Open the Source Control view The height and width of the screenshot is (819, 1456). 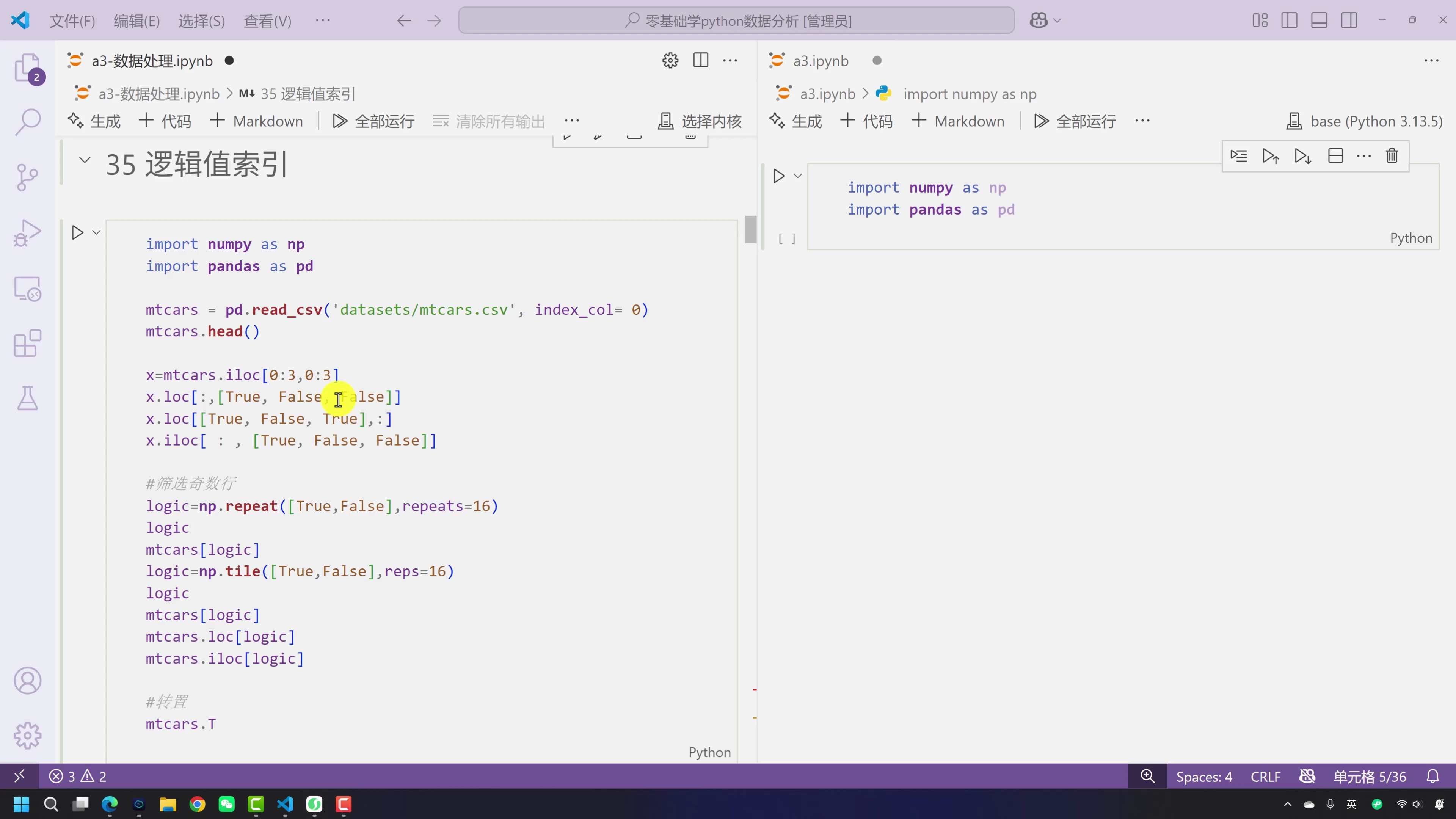(27, 177)
